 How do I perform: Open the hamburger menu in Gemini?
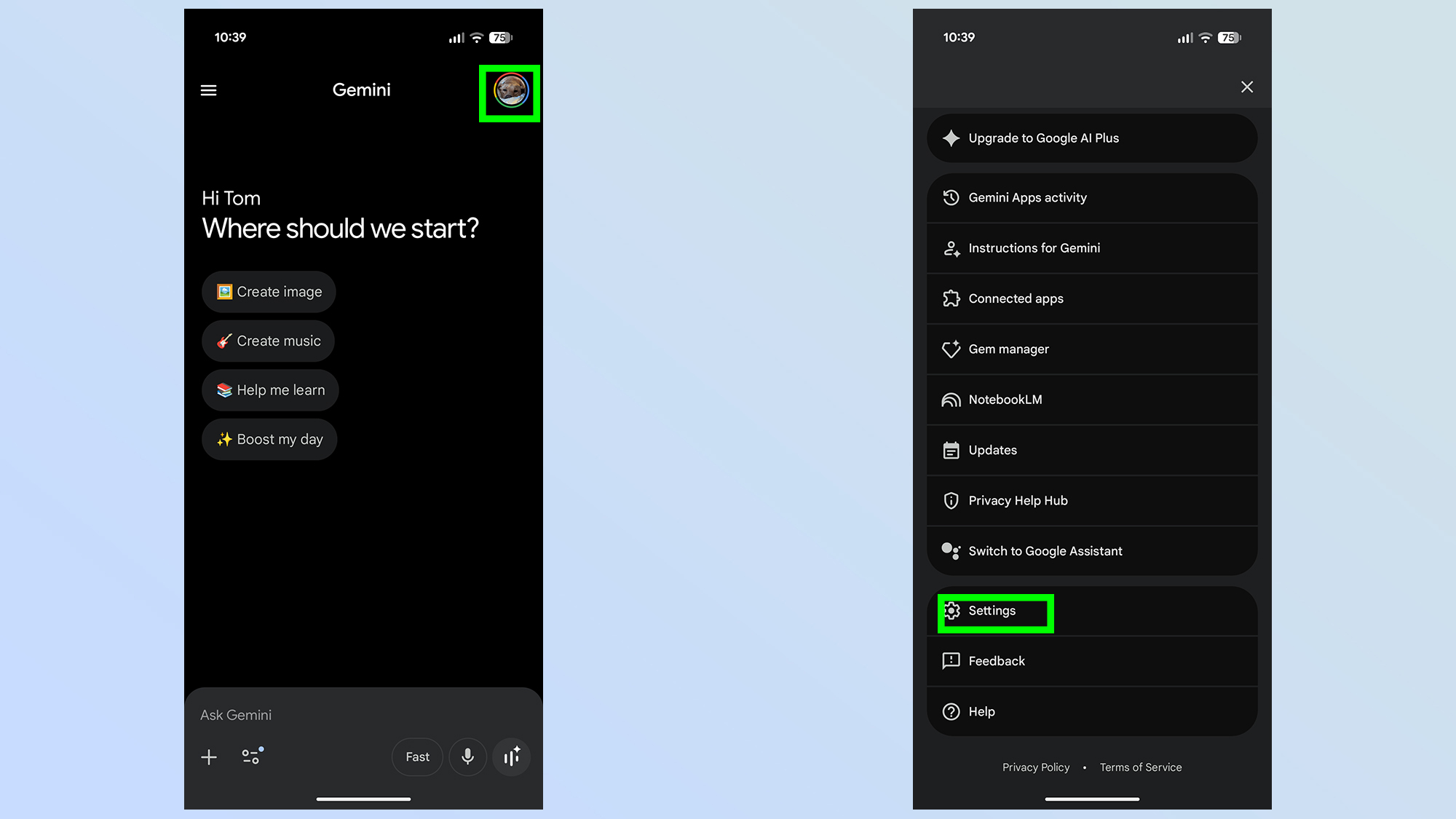click(x=208, y=90)
